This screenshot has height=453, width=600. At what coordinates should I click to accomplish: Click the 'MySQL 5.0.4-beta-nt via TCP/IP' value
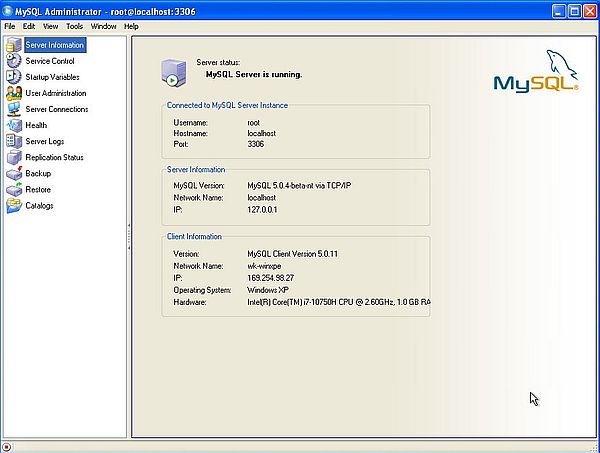(x=299, y=186)
